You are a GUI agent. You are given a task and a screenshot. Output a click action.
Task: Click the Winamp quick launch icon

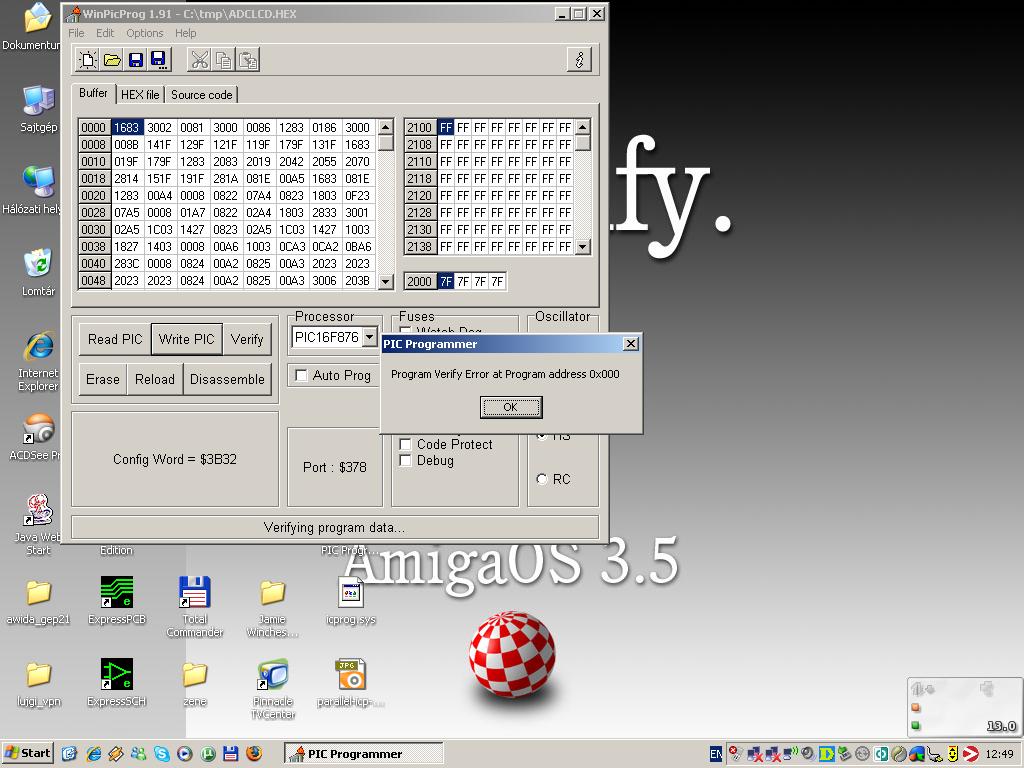click(x=116, y=754)
